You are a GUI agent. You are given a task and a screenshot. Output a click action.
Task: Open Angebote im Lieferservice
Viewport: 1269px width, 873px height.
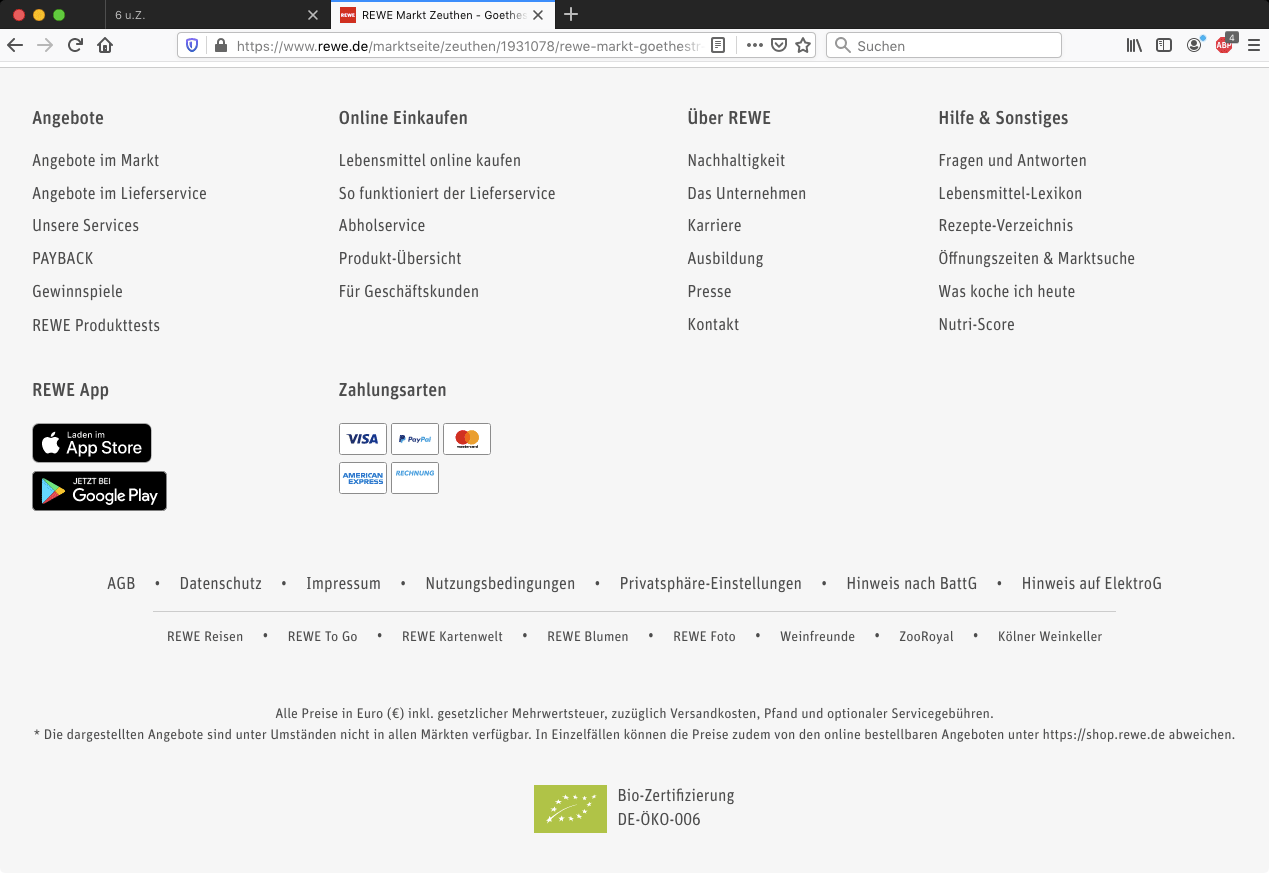click(x=119, y=193)
